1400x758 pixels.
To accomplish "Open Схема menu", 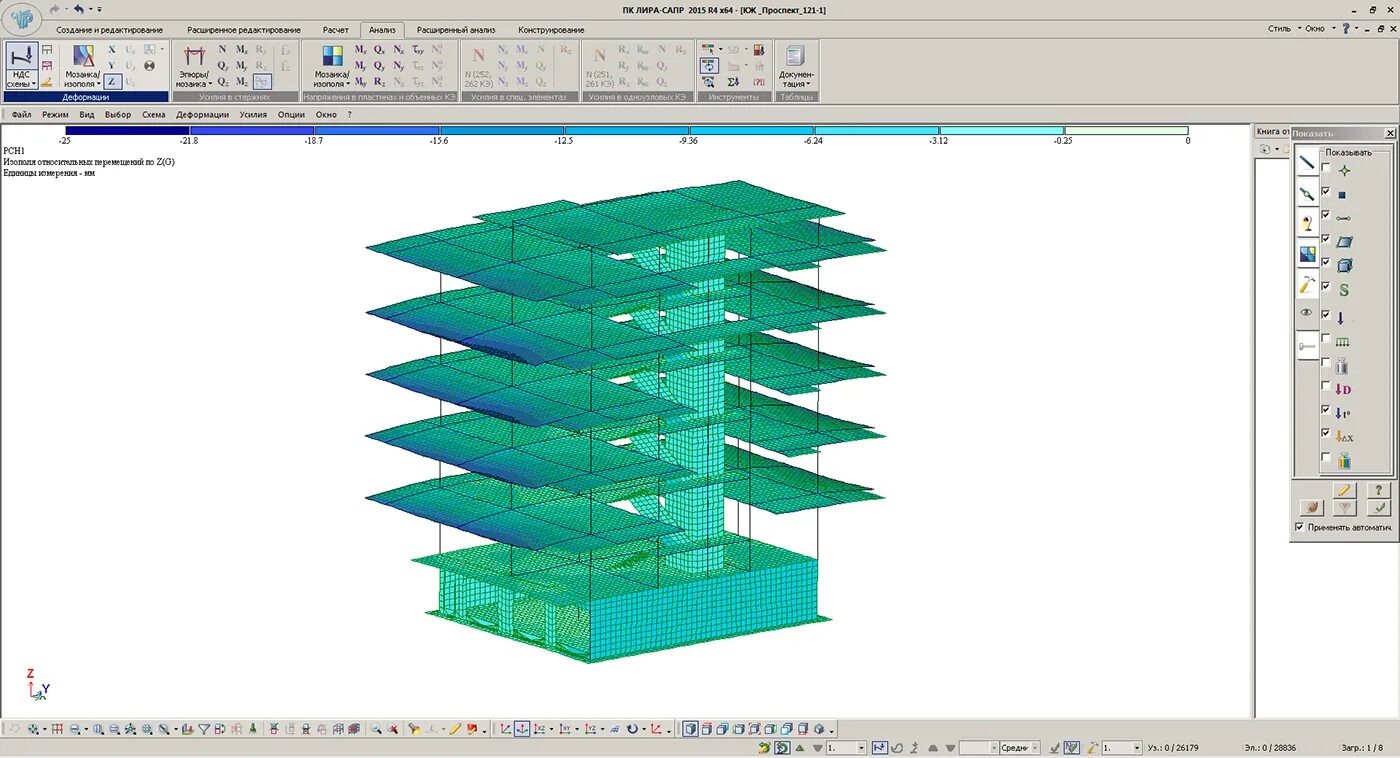I will point(154,115).
